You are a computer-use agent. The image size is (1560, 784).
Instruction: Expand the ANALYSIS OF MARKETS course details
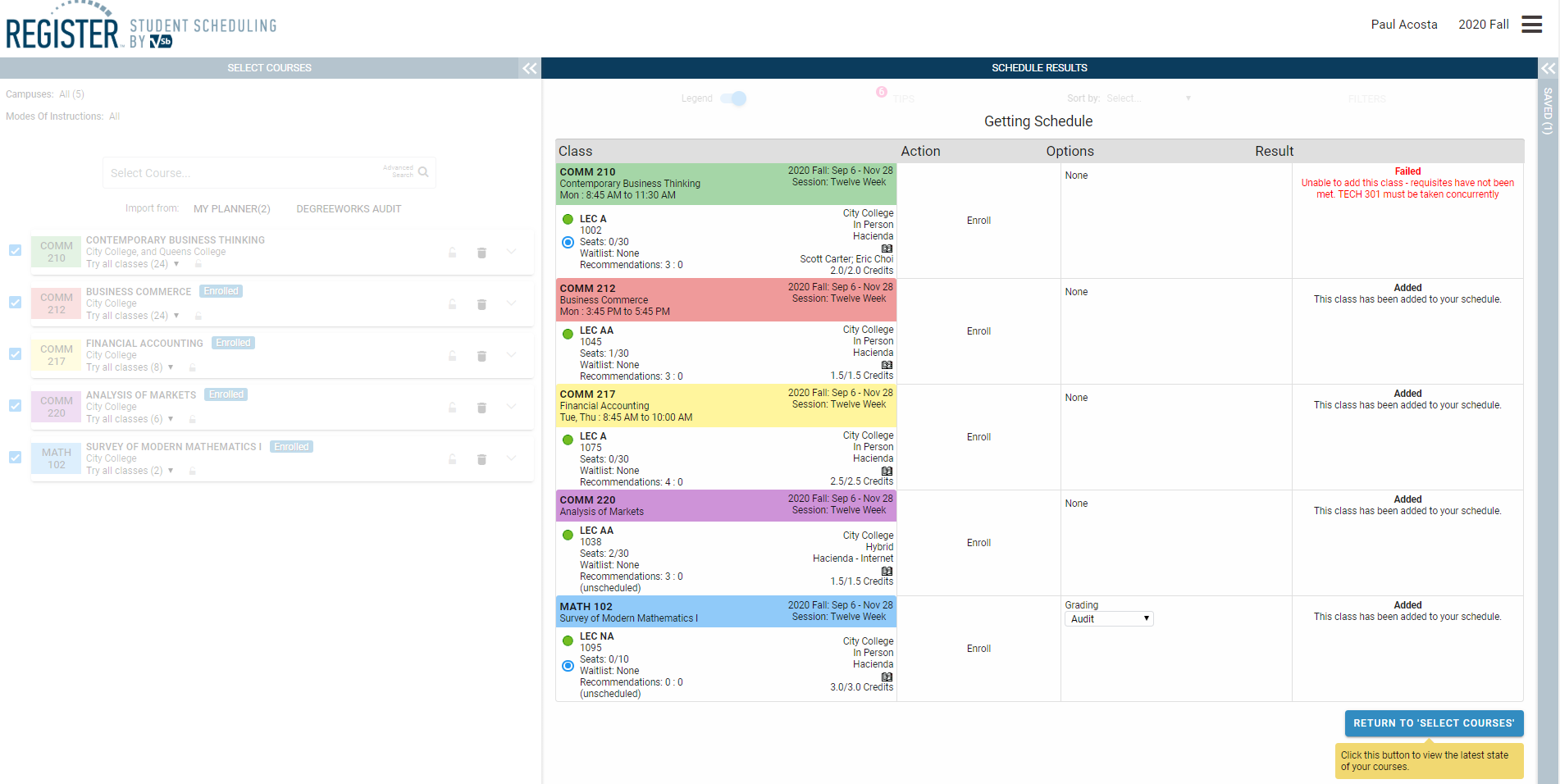click(511, 408)
